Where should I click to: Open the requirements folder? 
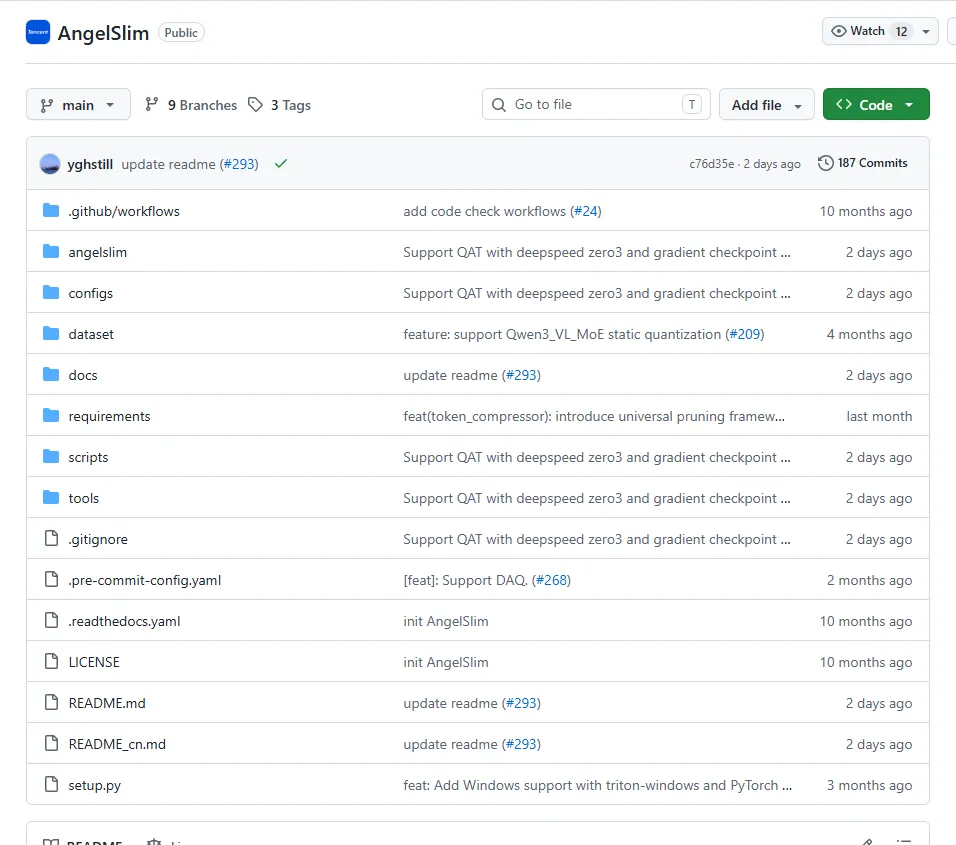coord(110,416)
